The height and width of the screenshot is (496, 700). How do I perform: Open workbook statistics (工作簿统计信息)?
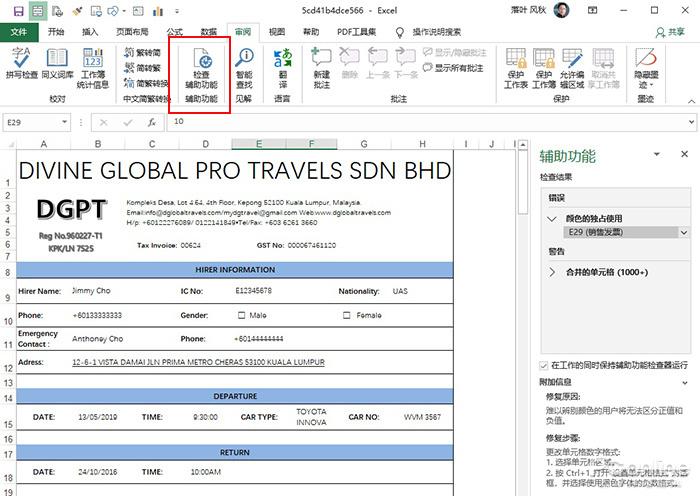tap(93, 68)
